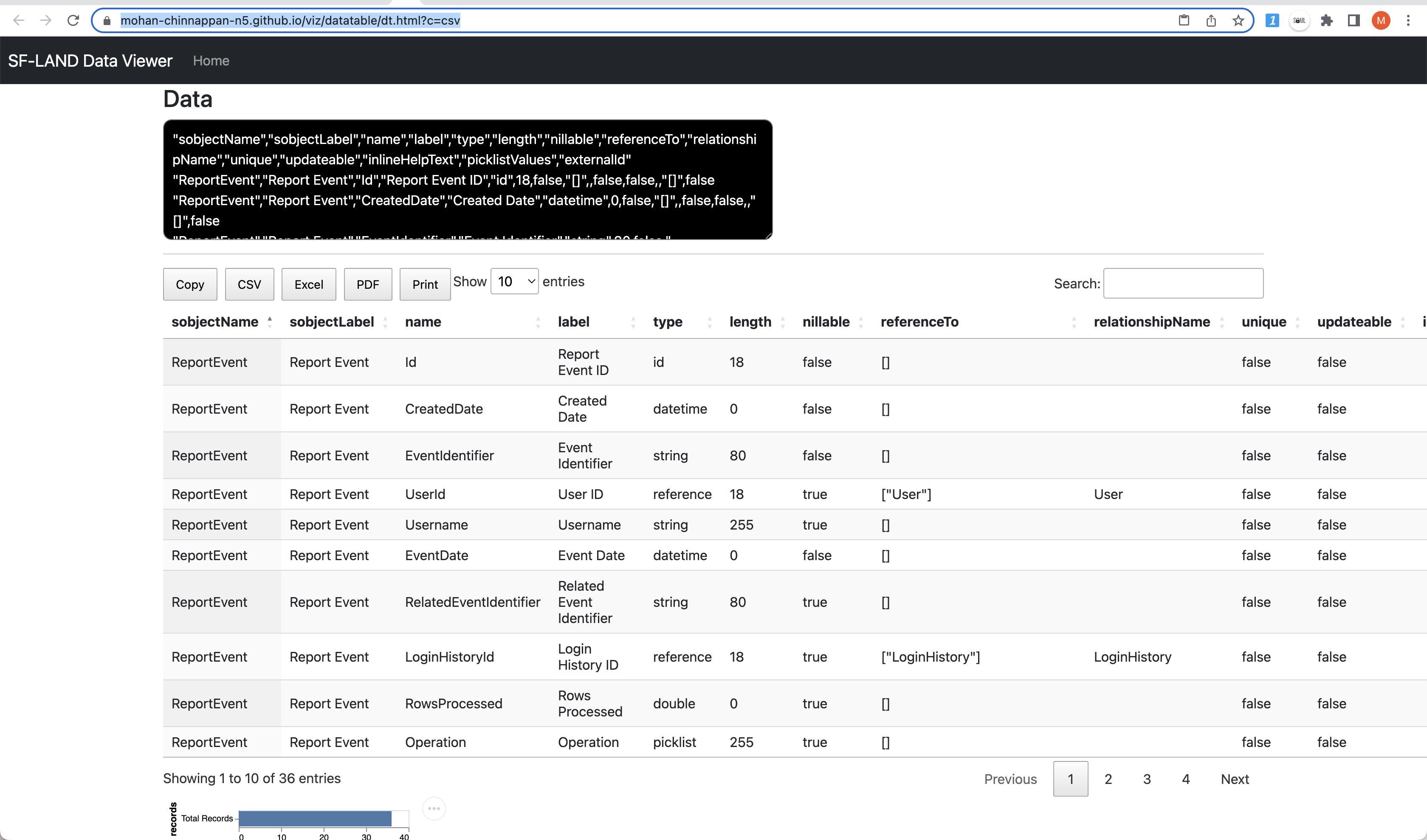Sort by name column
The image size is (1427, 840).
click(x=472, y=321)
